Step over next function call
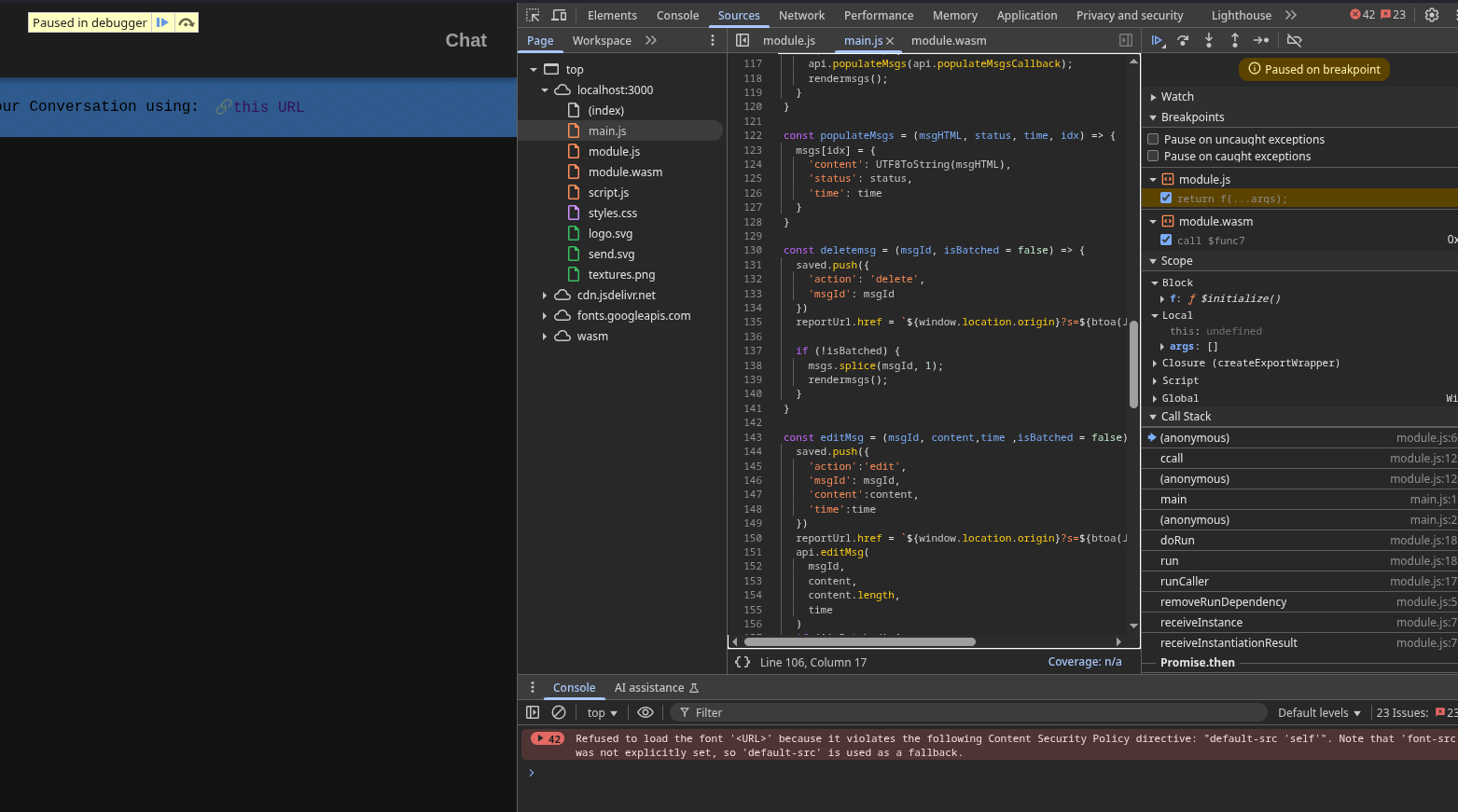The image size is (1458, 812). tap(1183, 40)
